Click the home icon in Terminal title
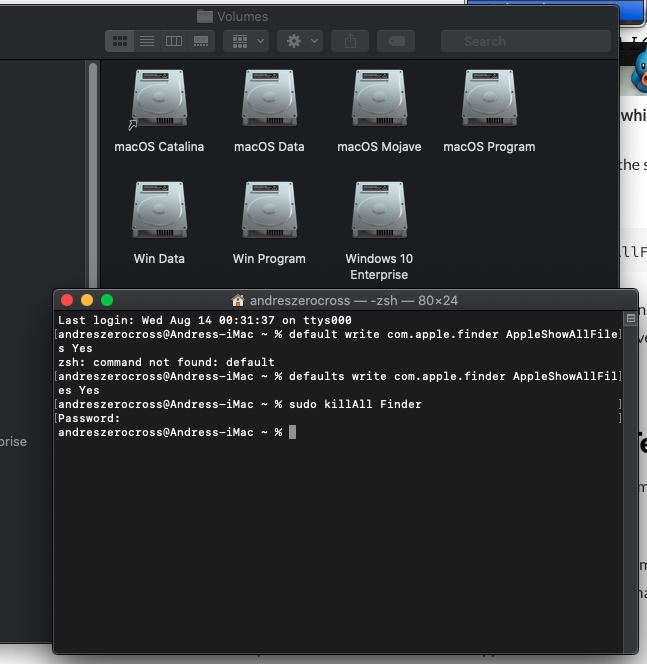The width and height of the screenshot is (647, 664). click(x=238, y=300)
